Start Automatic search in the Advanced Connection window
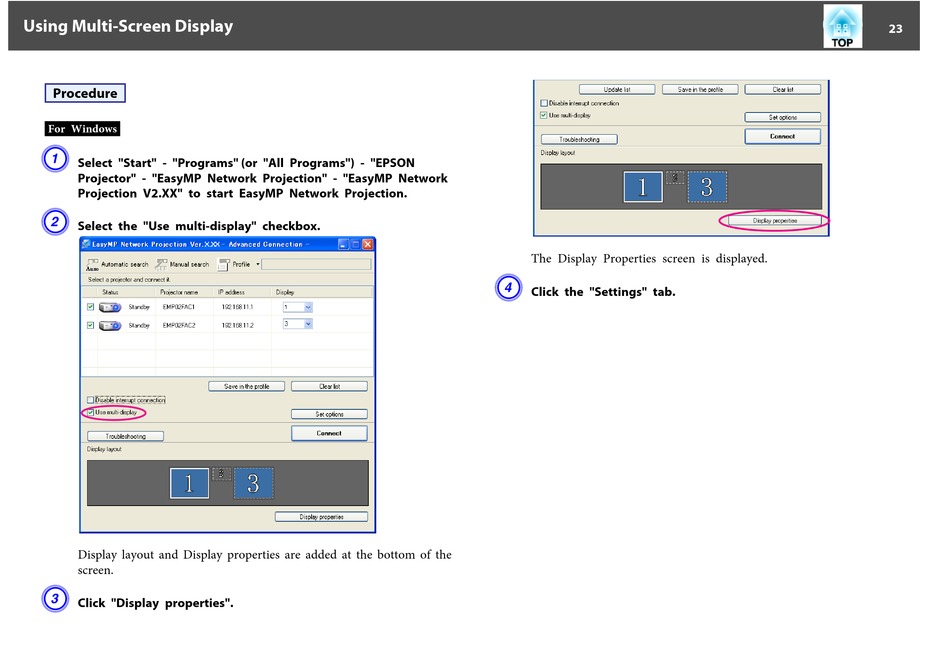This screenshot has width=950, height=660. click(x=118, y=265)
